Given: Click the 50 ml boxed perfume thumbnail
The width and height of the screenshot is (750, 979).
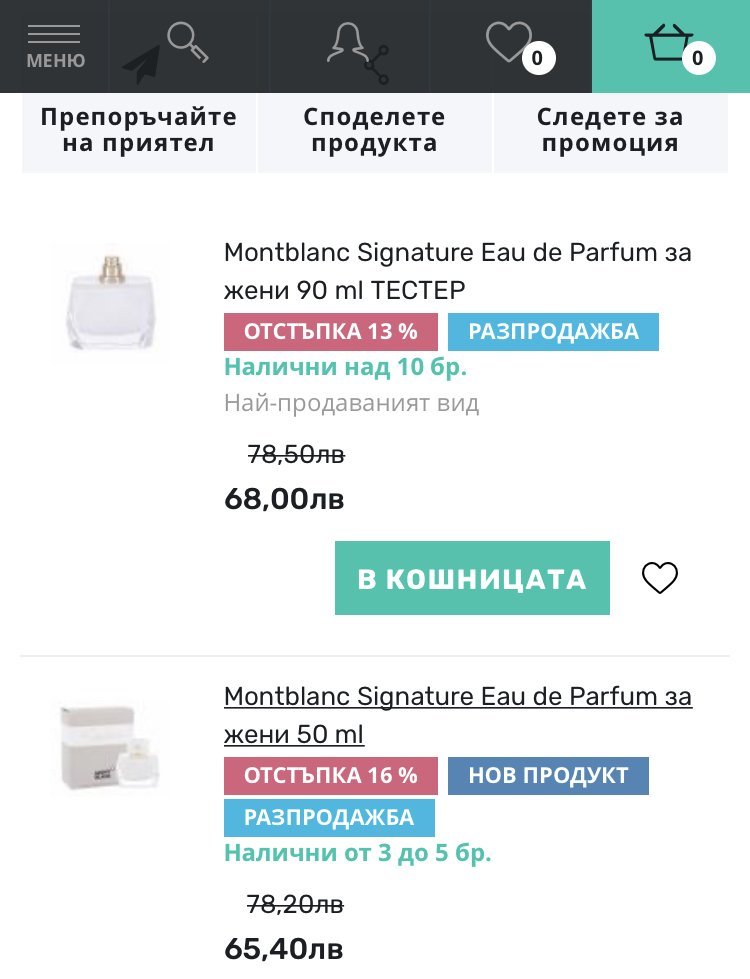Looking at the screenshot, I should (110, 747).
